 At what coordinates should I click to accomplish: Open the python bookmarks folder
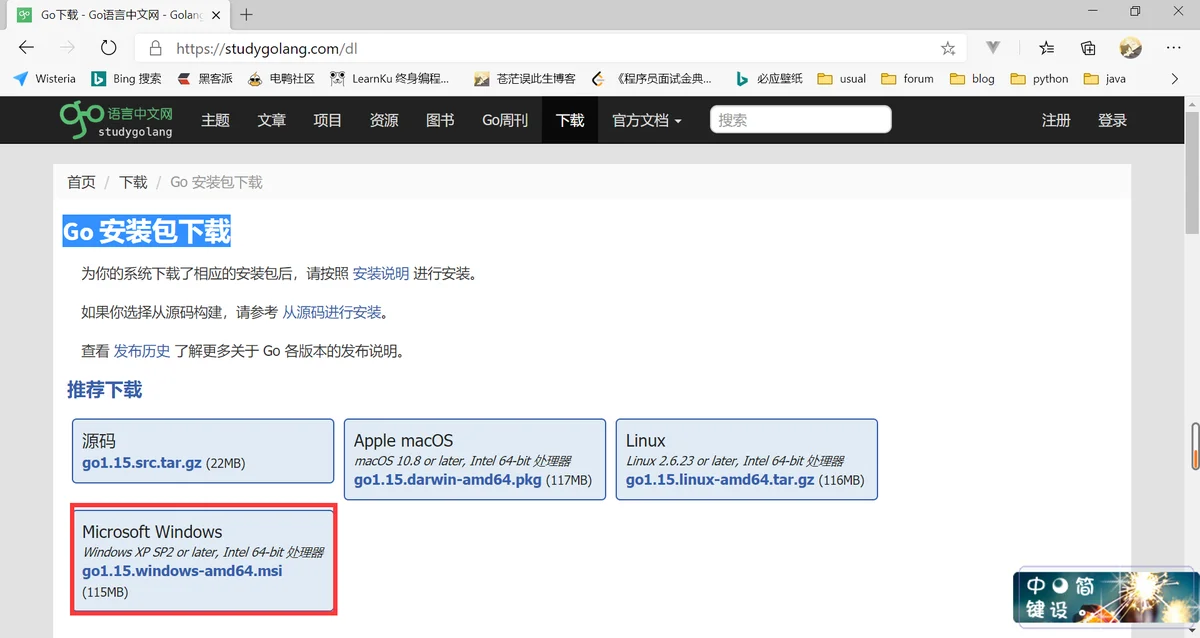[x=1040, y=78]
